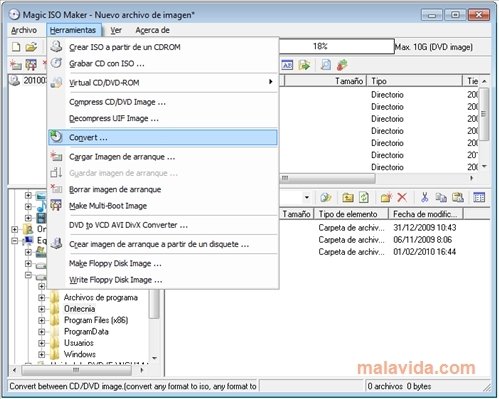Click the down arrow of folder tree scrollbar
The width and height of the screenshot is (499, 399).
pos(154,358)
